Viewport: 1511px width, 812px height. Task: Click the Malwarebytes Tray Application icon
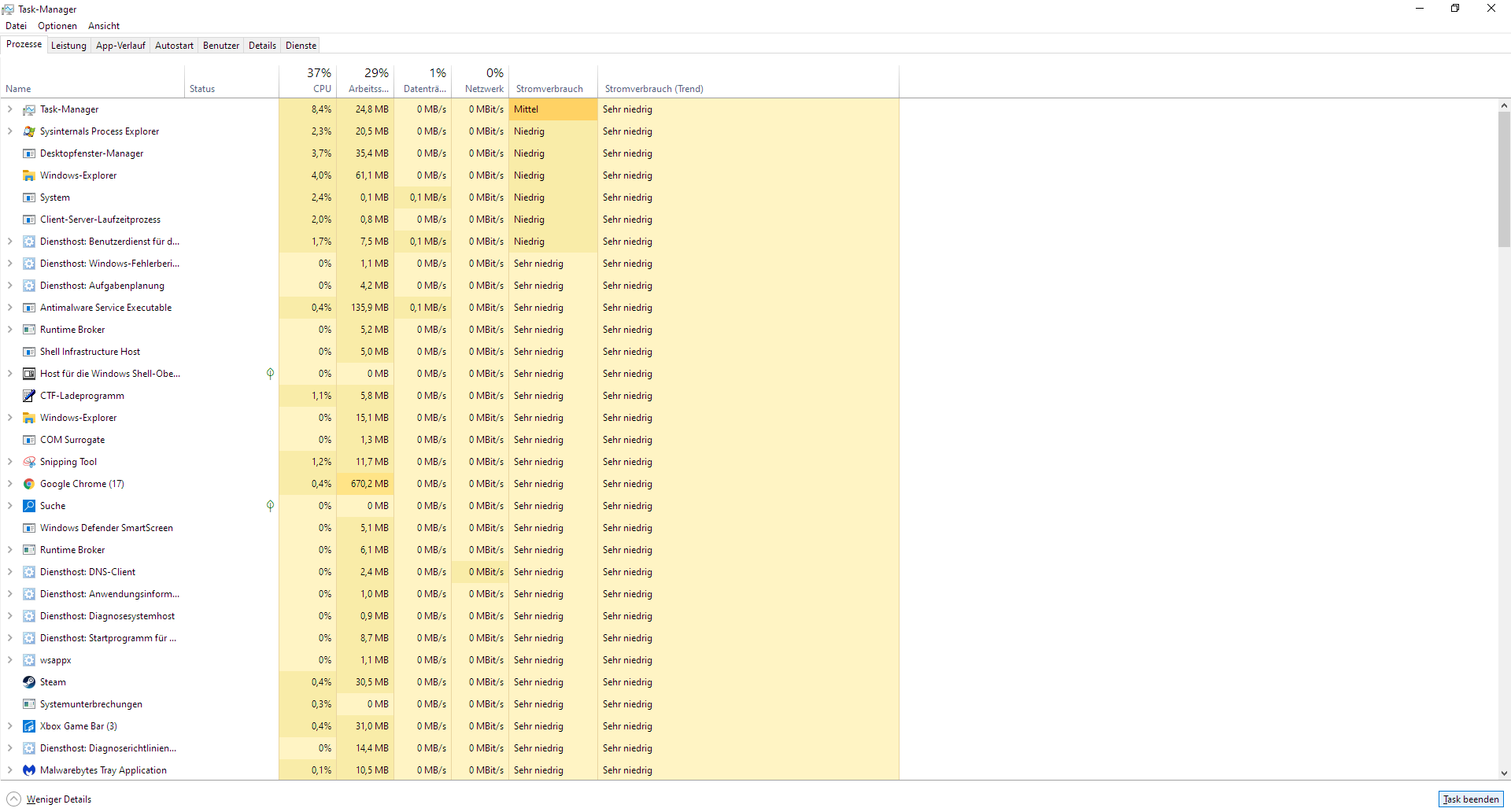29,770
